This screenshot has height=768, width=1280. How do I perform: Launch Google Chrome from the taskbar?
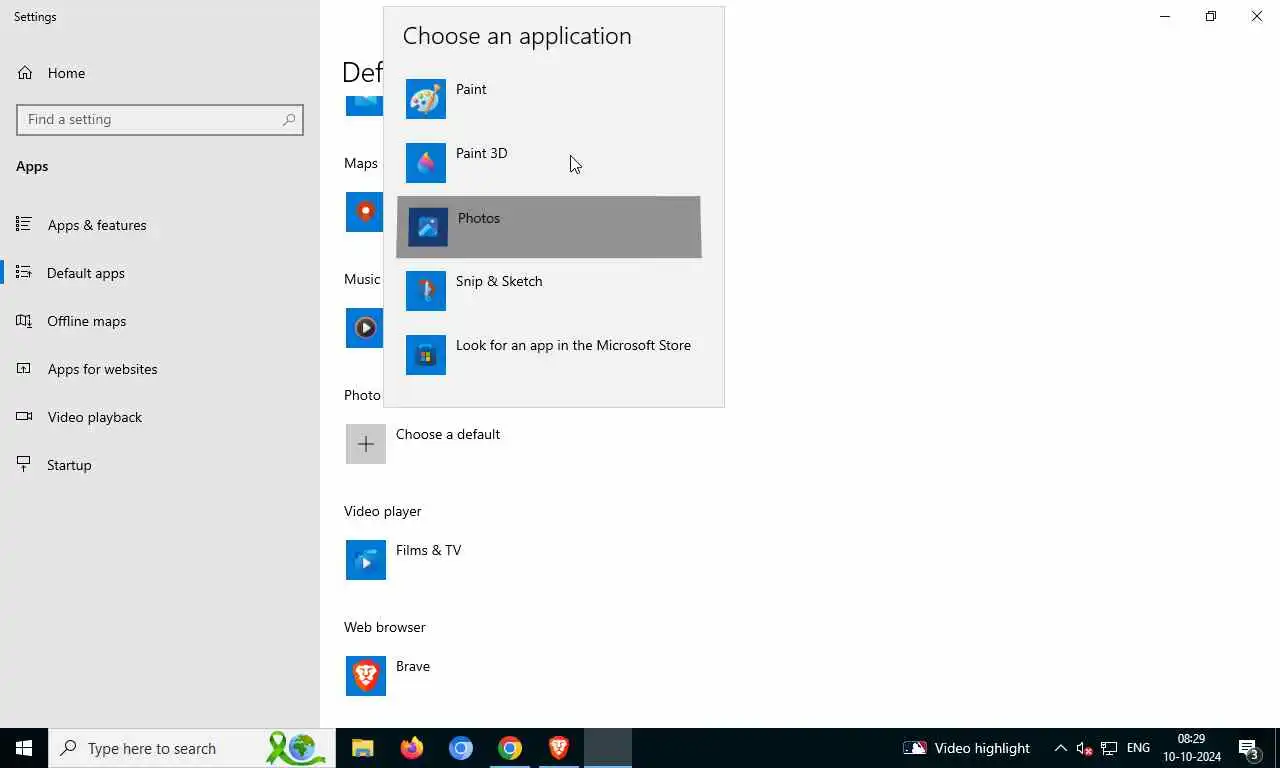[x=510, y=748]
